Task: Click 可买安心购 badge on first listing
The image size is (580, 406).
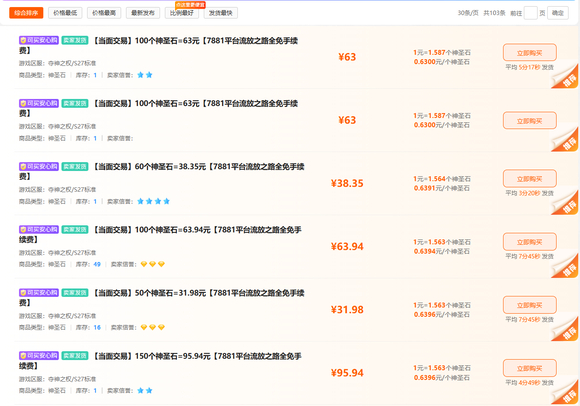Action: coord(39,40)
